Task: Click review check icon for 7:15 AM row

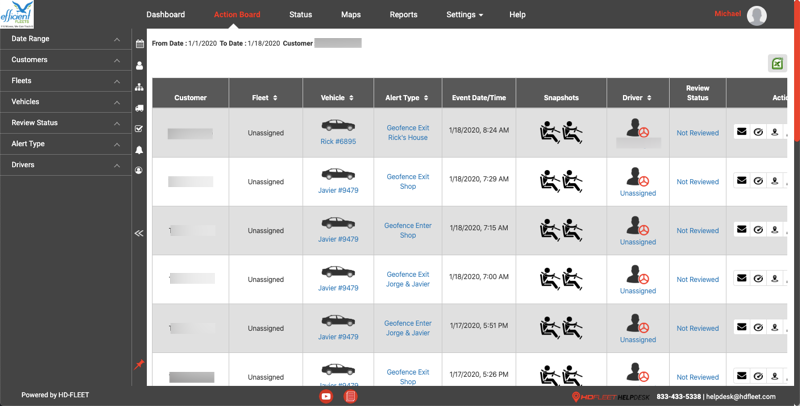Action: 758,230
